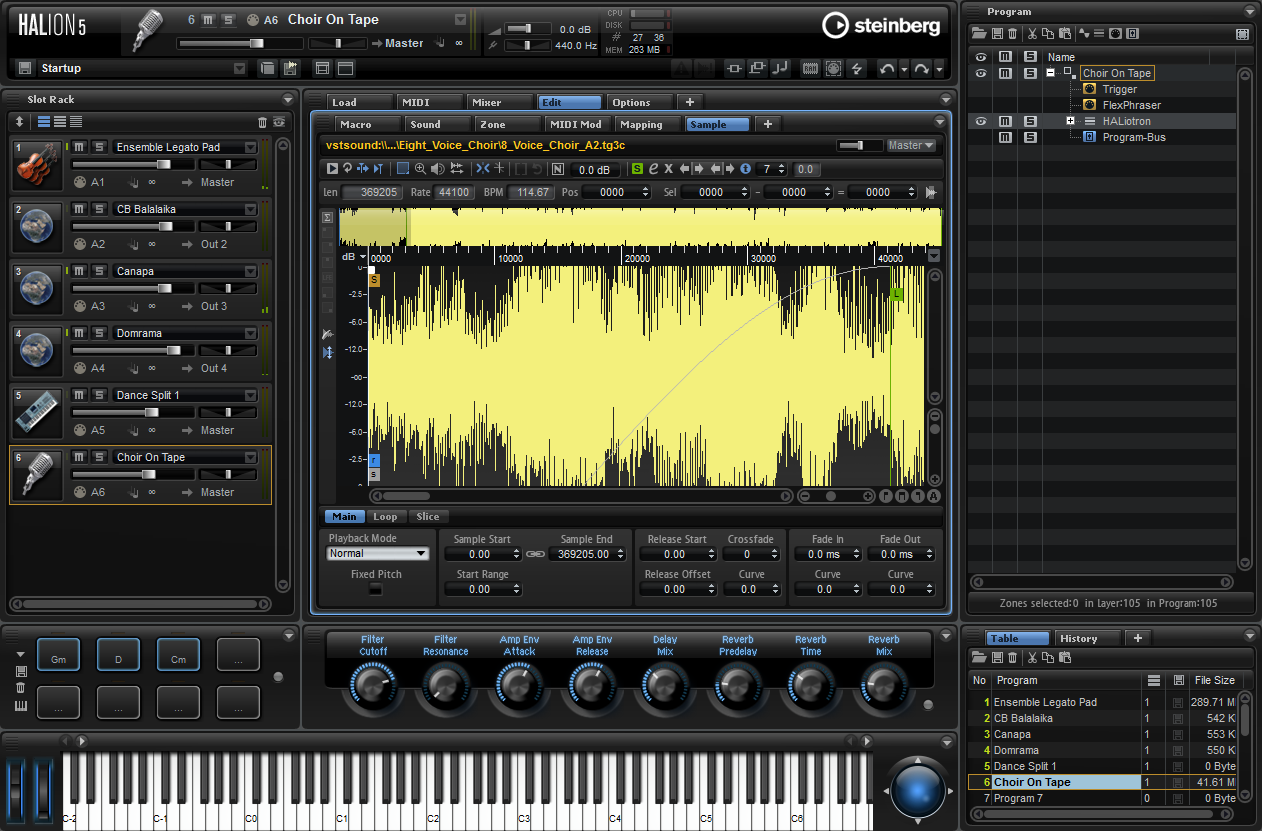Open the Playback Mode dropdown set to Normal
Viewport: 1262px width, 831px height.
[x=378, y=554]
